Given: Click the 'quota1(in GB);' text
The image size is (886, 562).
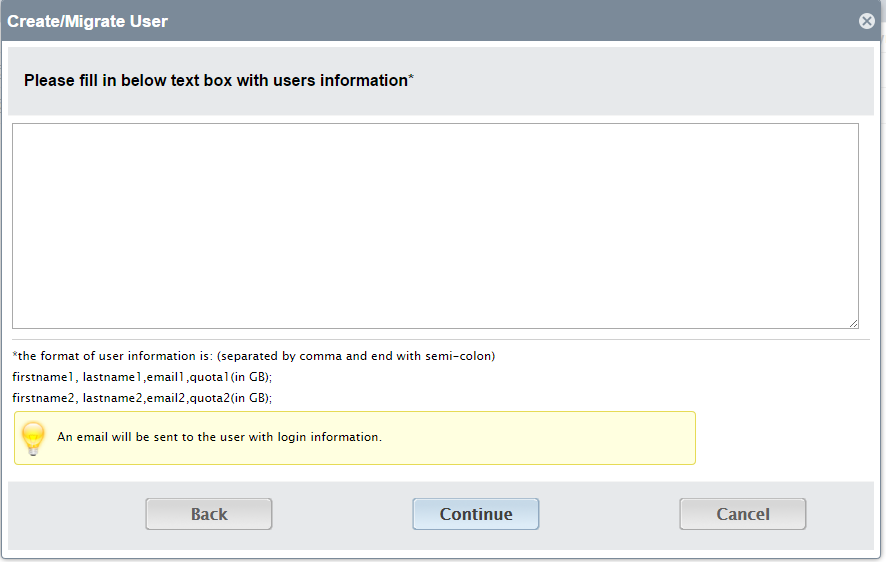Looking at the screenshot, I should pyautogui.click(x=231, y=377).
